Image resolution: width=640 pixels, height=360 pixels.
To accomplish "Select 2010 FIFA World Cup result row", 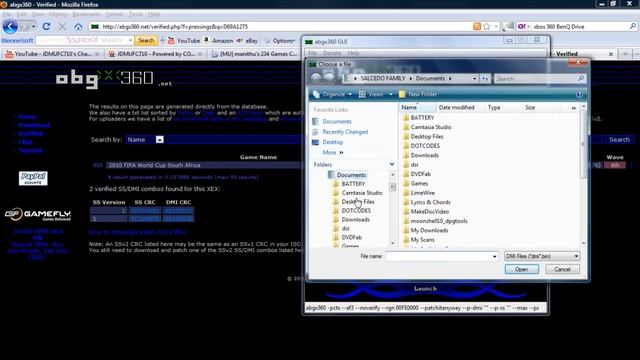I will click(x=203, y=165).
